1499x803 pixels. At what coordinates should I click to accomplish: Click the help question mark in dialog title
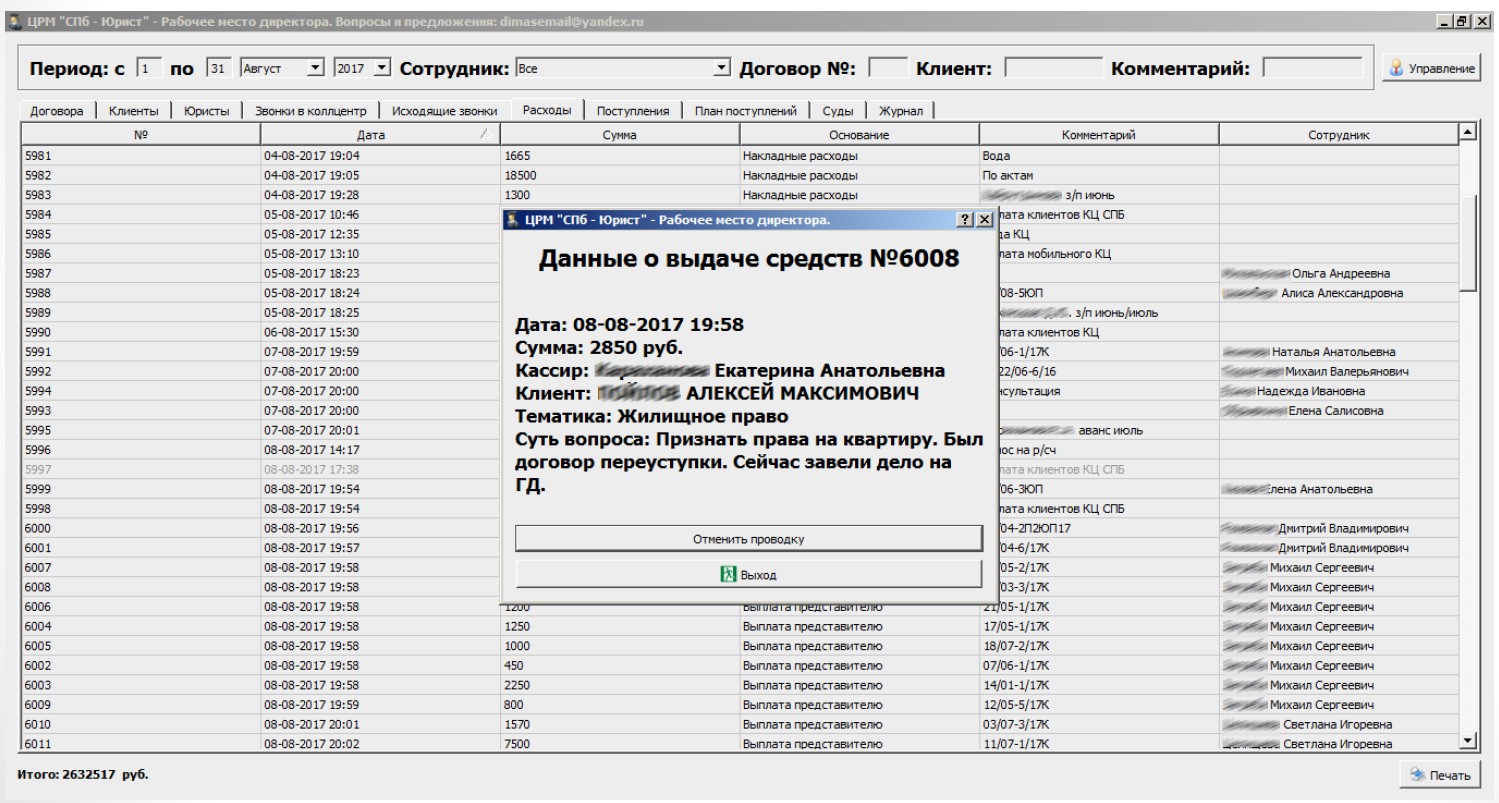pyautogui.click(x=964, y=219)
